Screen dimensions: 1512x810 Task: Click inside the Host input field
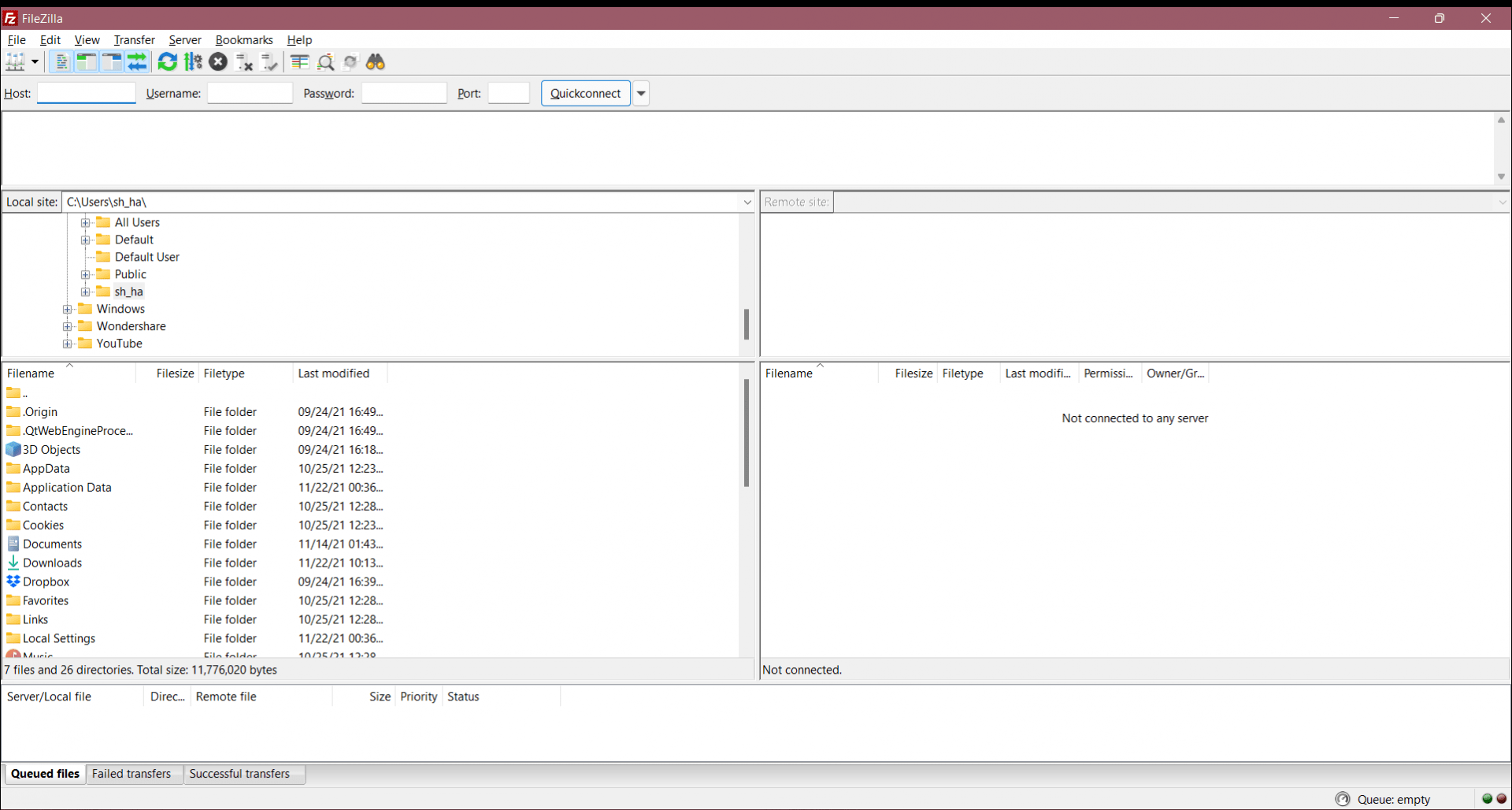click(x=86, y=93)
